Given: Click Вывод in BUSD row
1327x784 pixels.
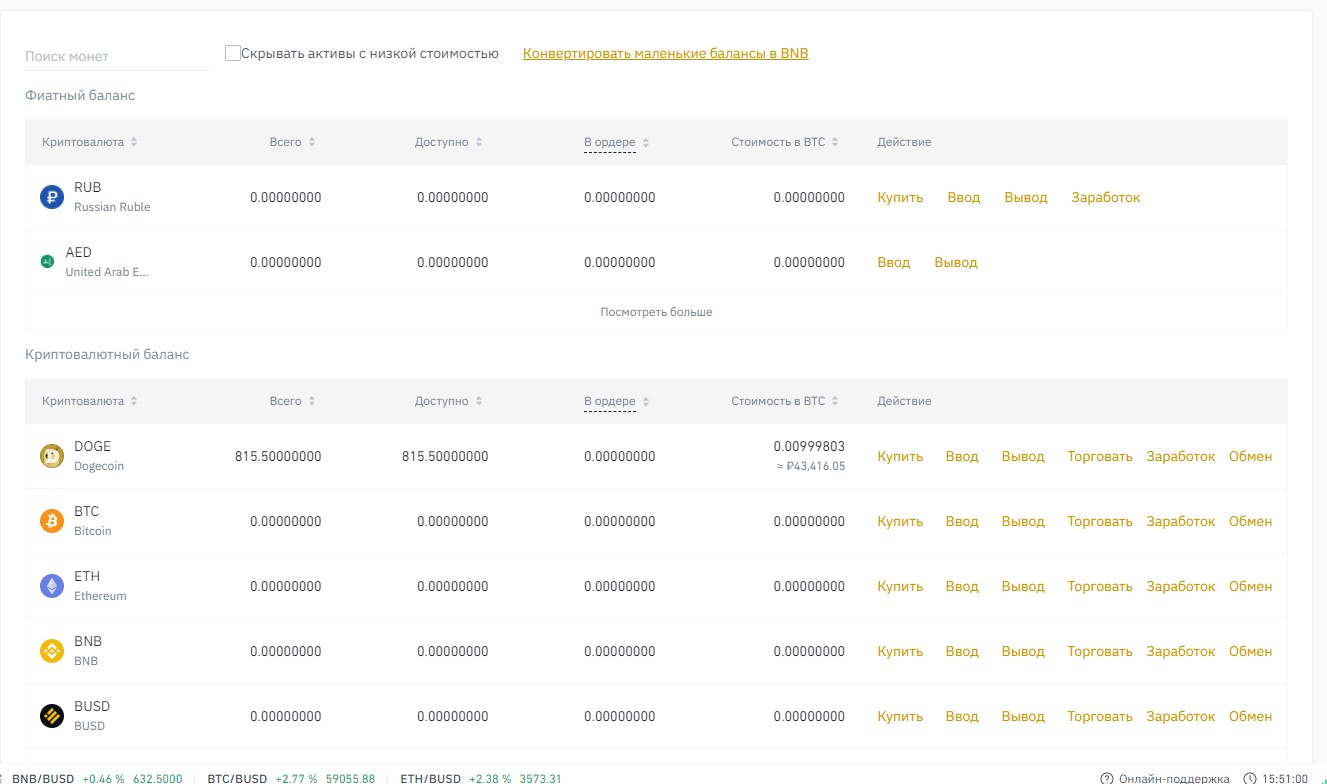Looking at the screenshot, I should tap(1023, 716).
